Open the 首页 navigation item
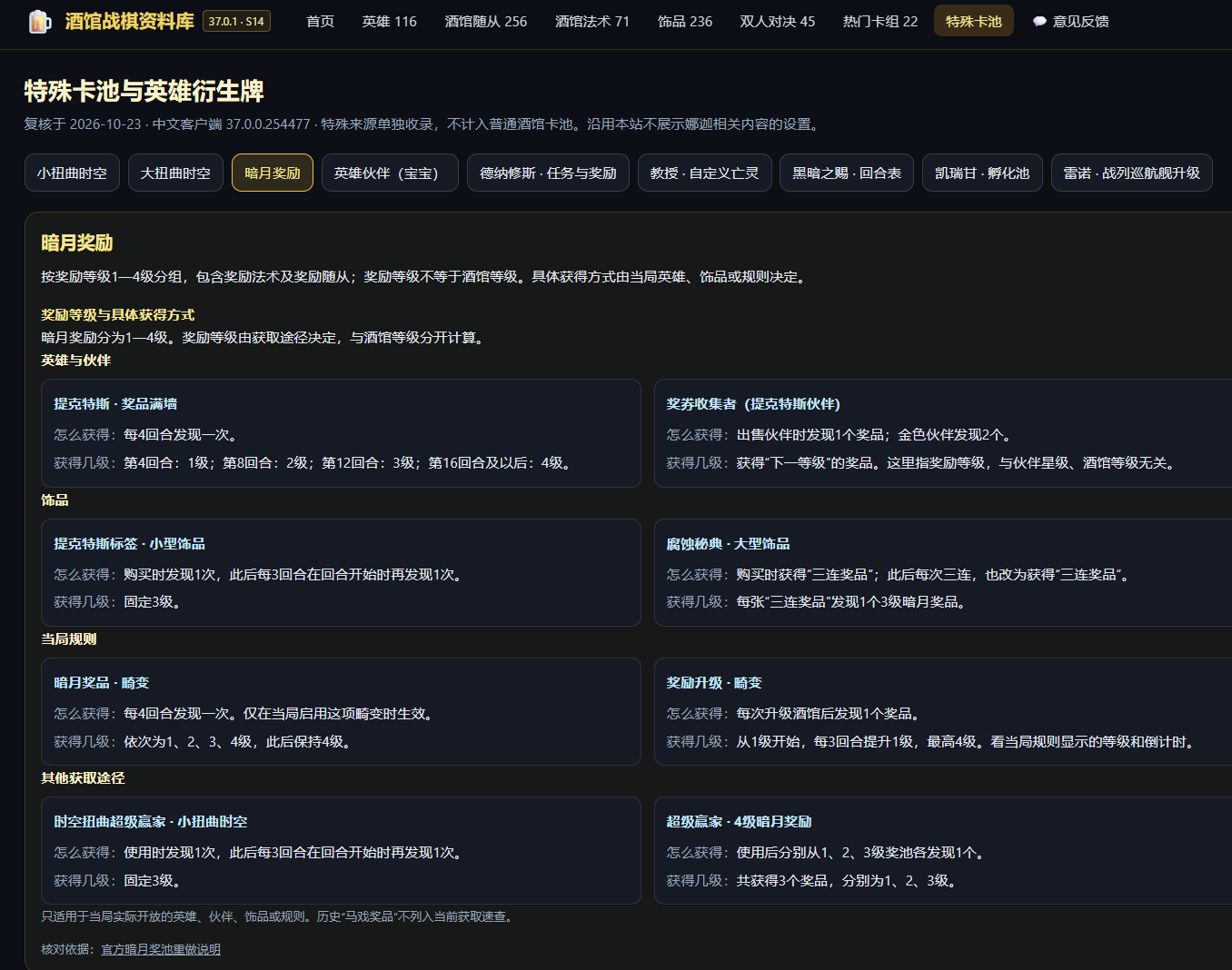The height and width of the screenshot is (970, 1232). click(x=321, y=21)
